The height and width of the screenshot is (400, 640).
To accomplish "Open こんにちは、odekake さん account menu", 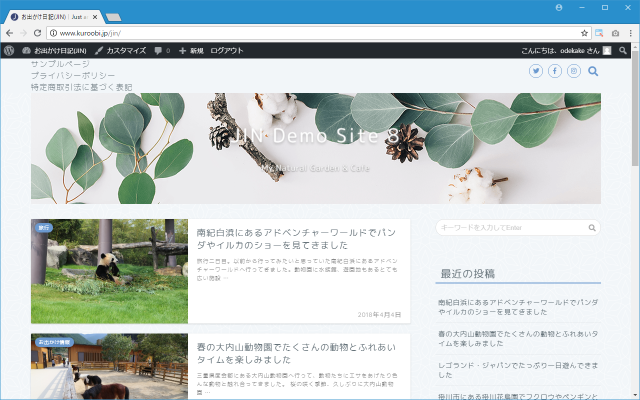I will 566,51.
